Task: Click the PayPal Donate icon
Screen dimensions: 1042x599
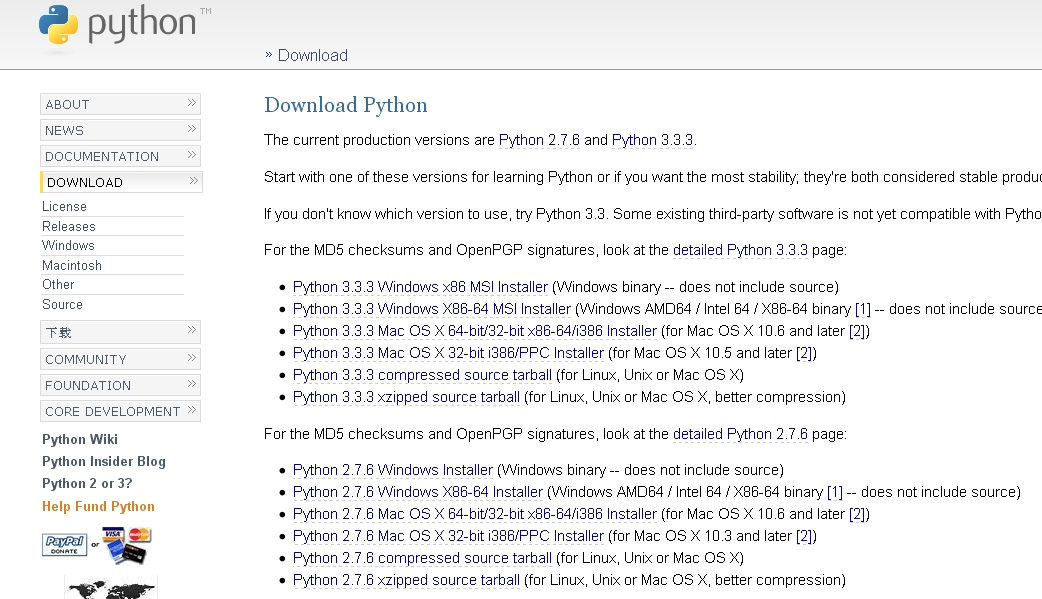Action: [x=64, y=544]
